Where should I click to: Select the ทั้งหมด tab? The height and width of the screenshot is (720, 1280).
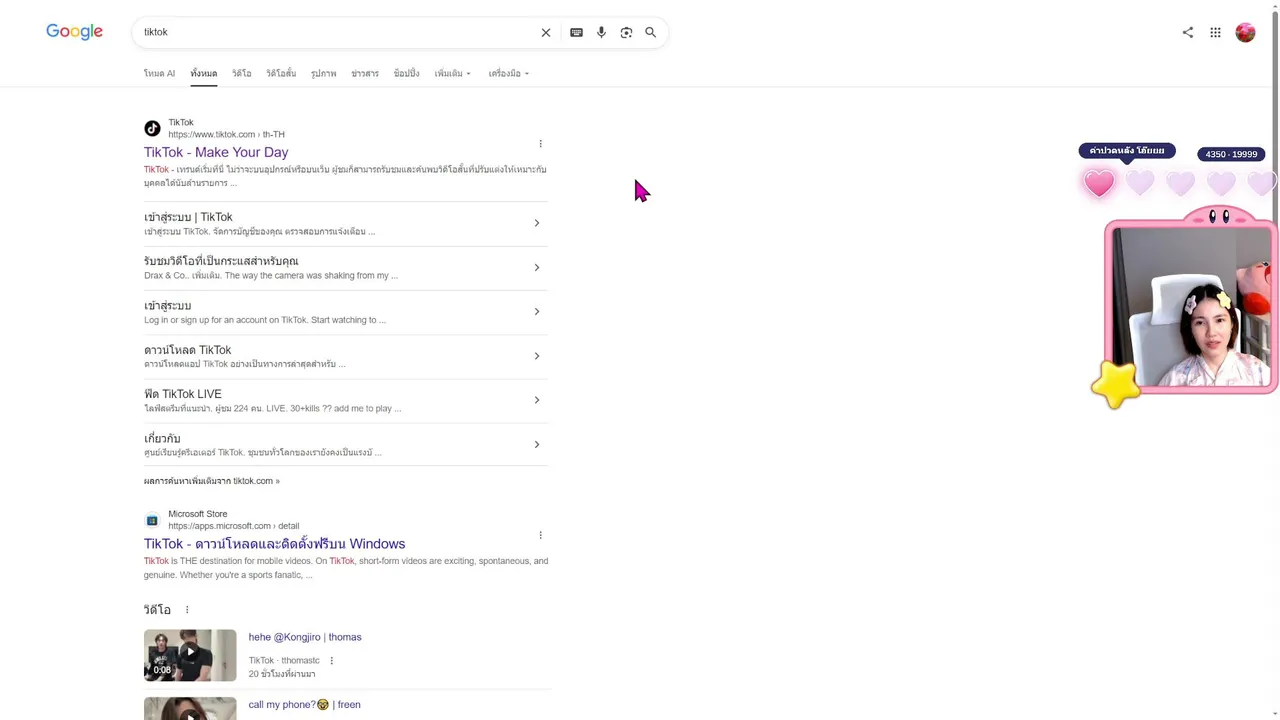click(203, 74)
